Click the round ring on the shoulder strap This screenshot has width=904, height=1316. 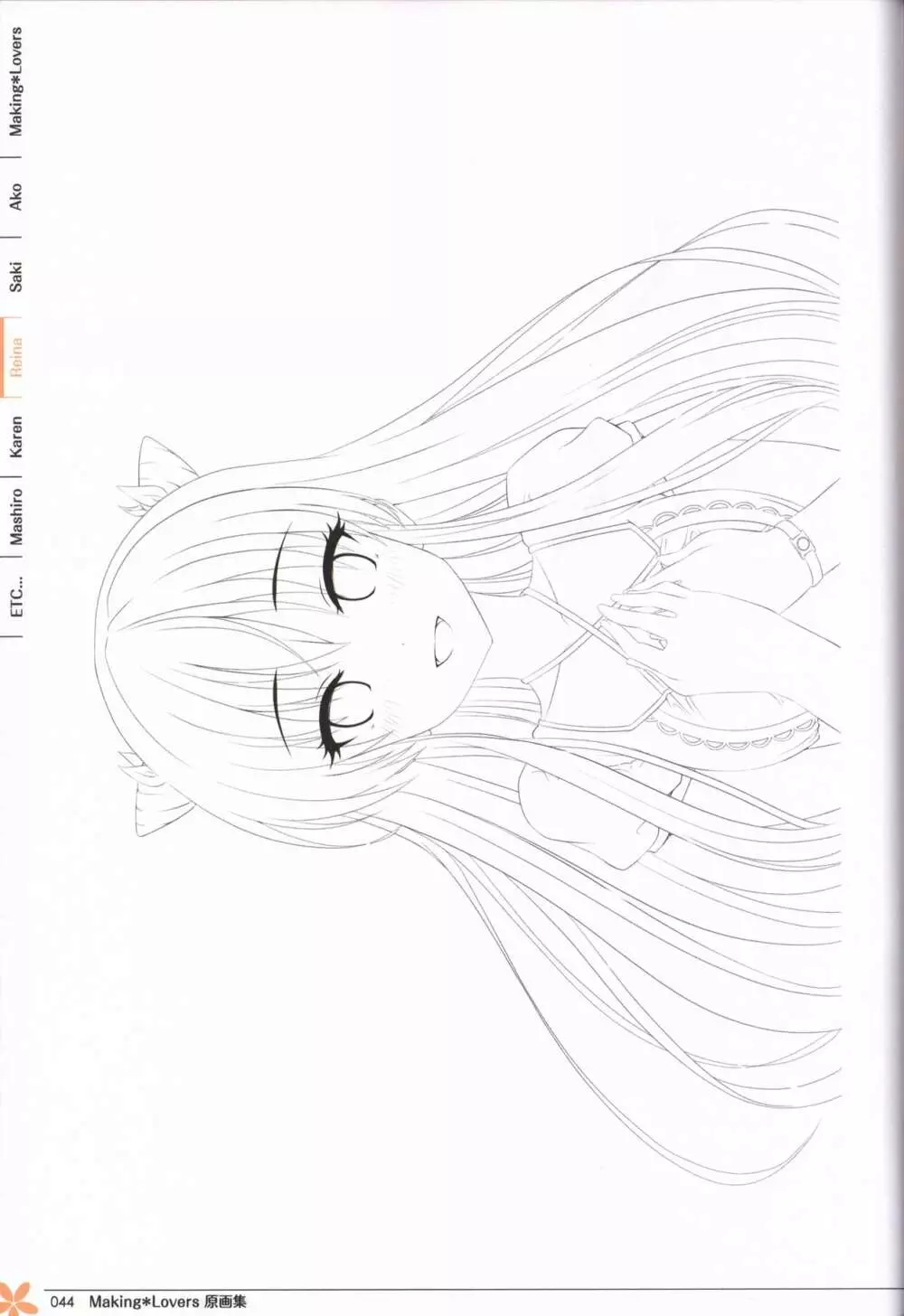(802, 543)
